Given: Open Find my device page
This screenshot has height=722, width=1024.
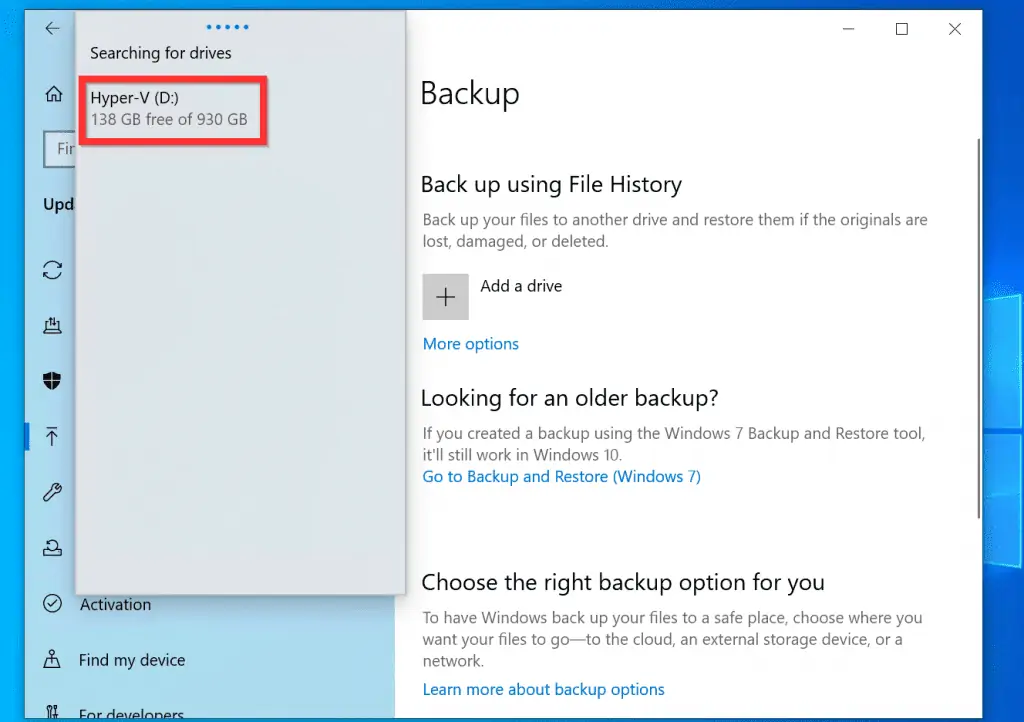Looking at the screenshot, I should point(131,660).
